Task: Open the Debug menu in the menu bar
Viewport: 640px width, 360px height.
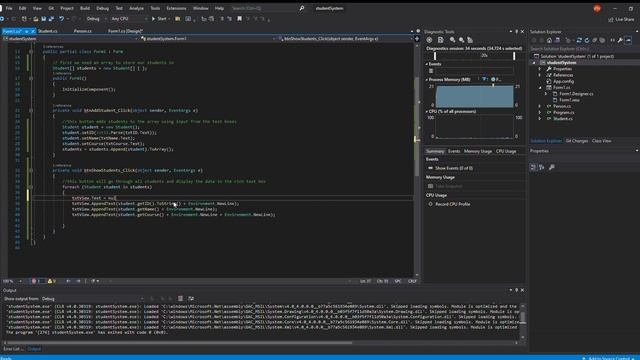Action: point(102,8)
